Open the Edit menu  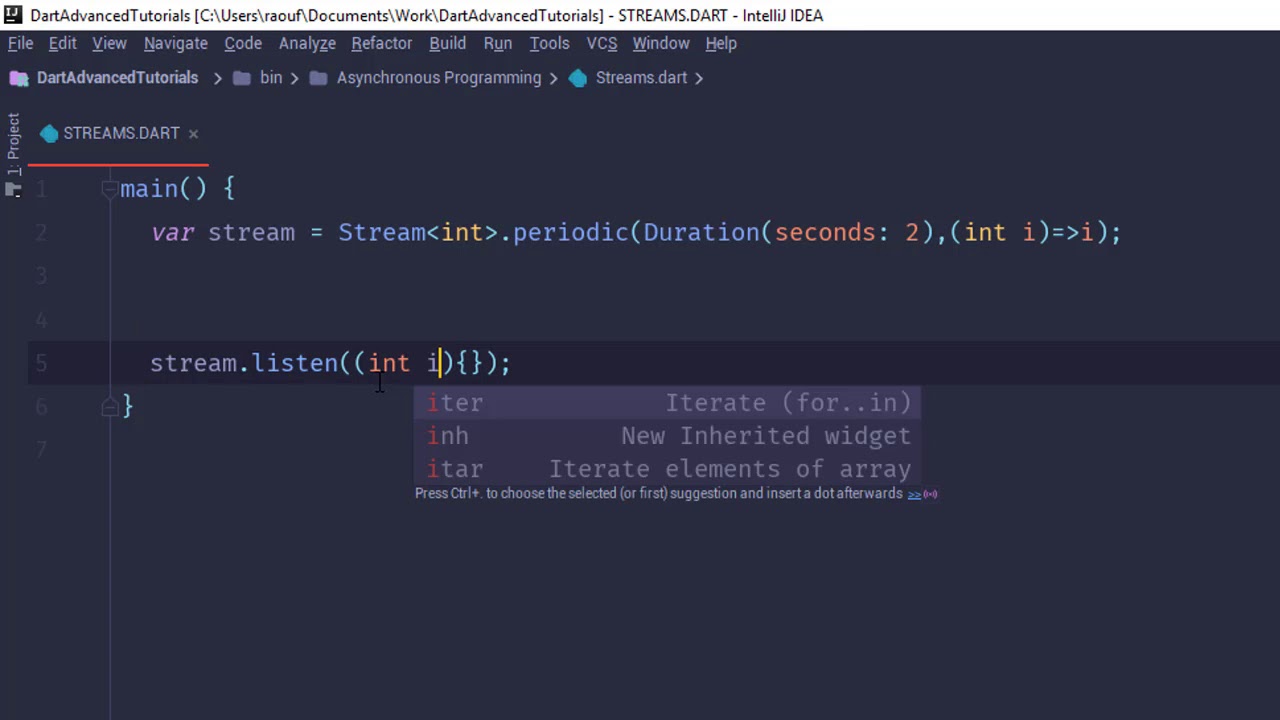pyautogui.click(x=62, y=44)
